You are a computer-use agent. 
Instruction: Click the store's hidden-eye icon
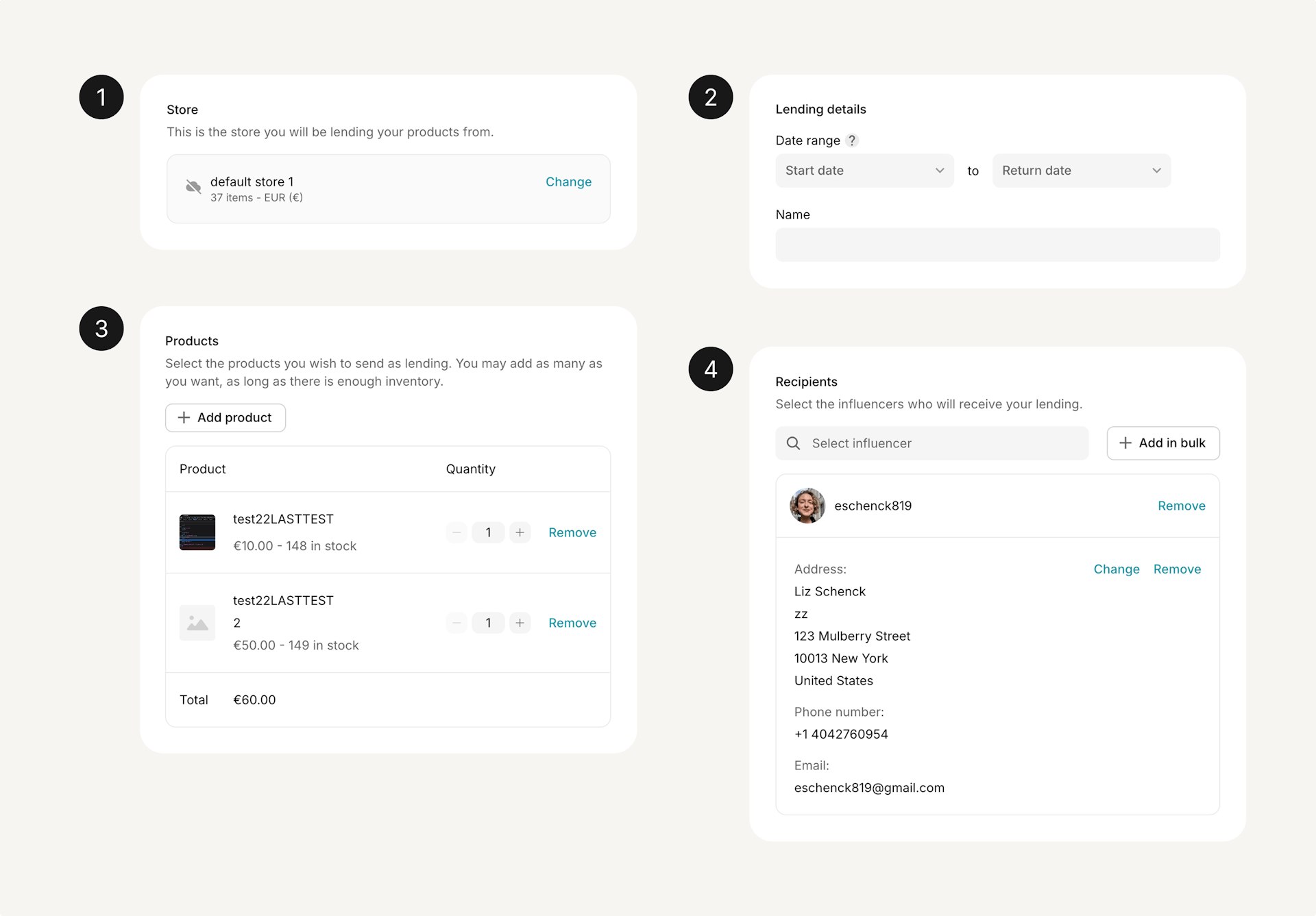tap(193, 186)
